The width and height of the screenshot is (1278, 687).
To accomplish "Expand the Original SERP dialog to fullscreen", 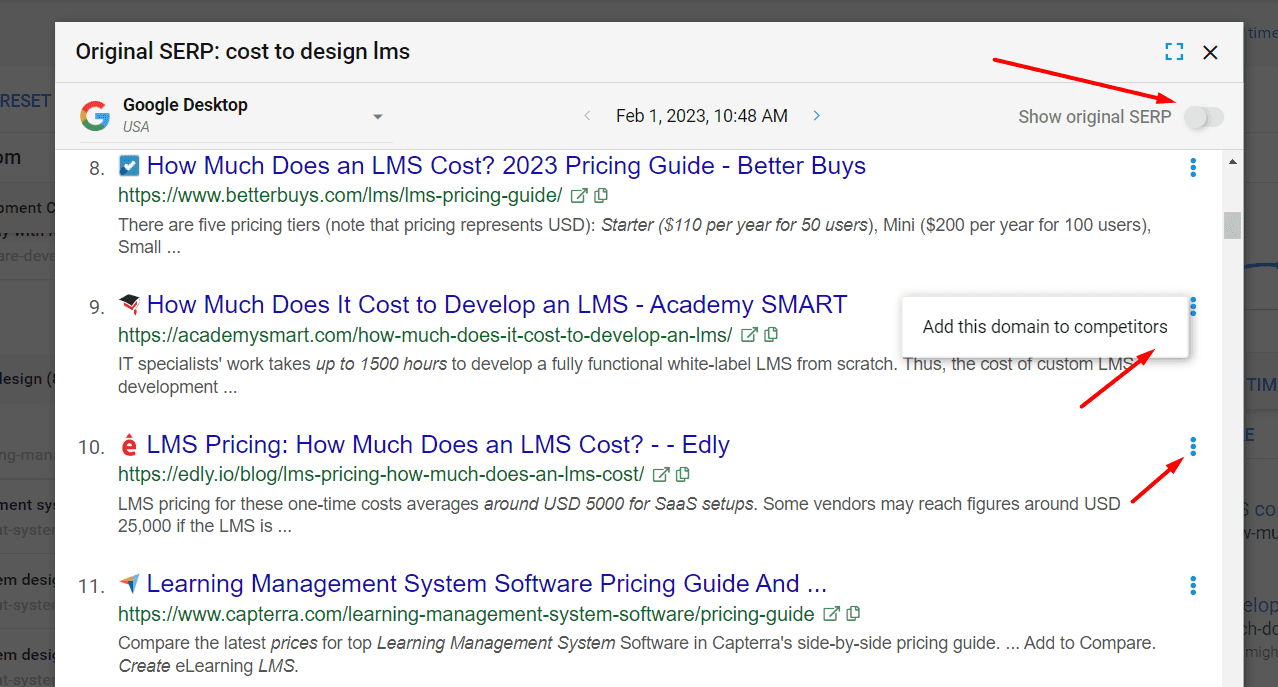I will tap(1174, 52).
